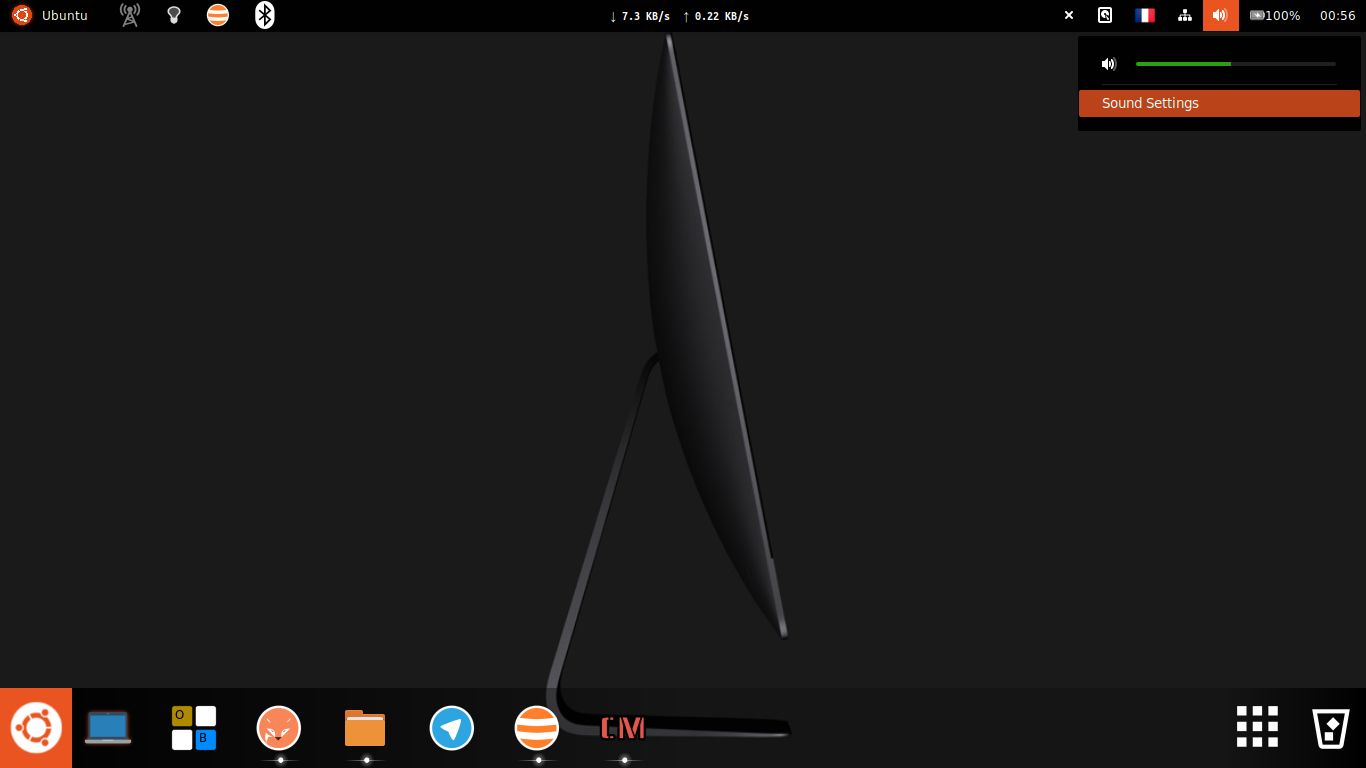Open the wired network indicator
The height and width of the screenshot is (768, 1366).
point(1185,15)
